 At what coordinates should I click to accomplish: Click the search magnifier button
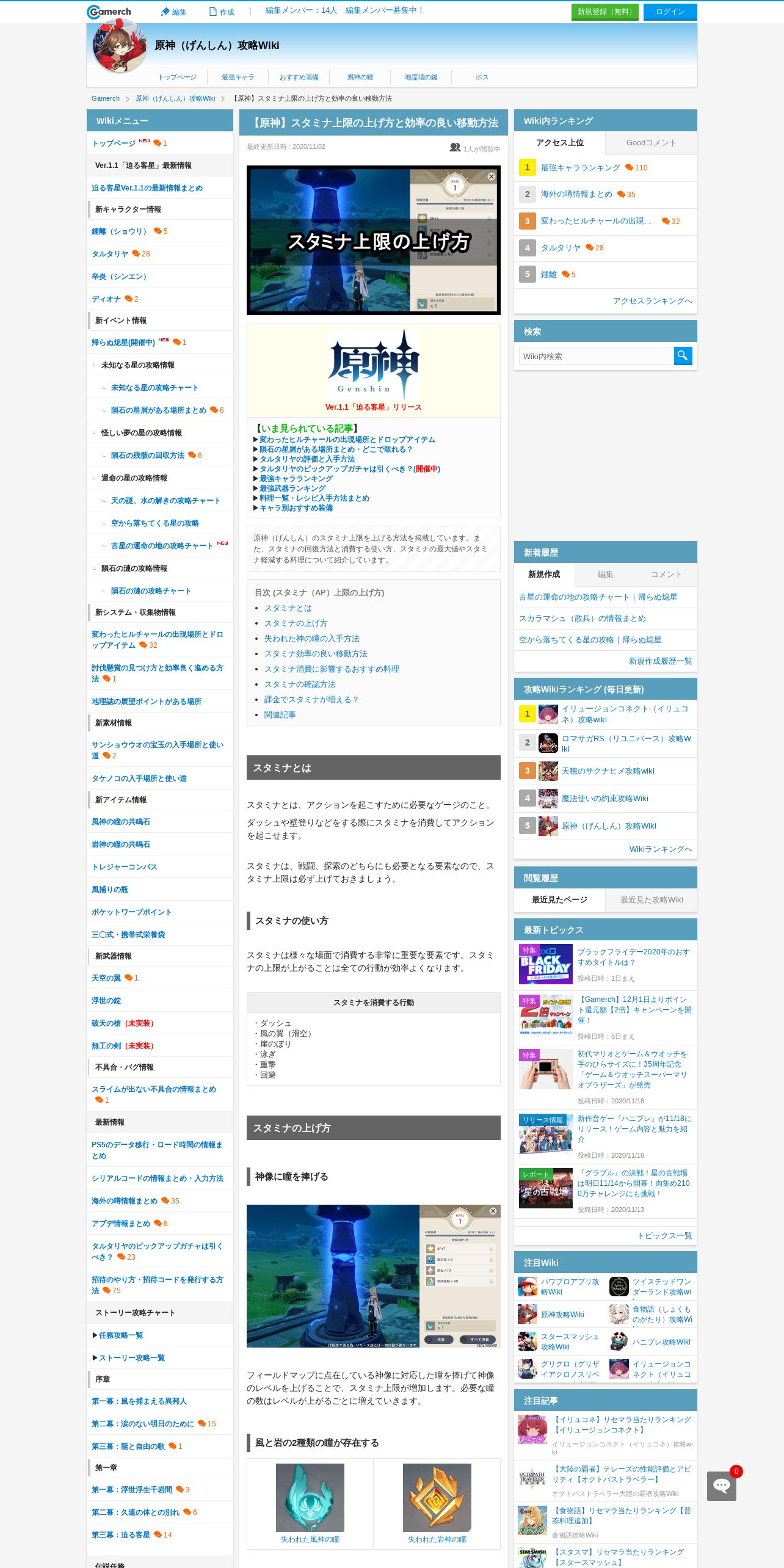683,355
